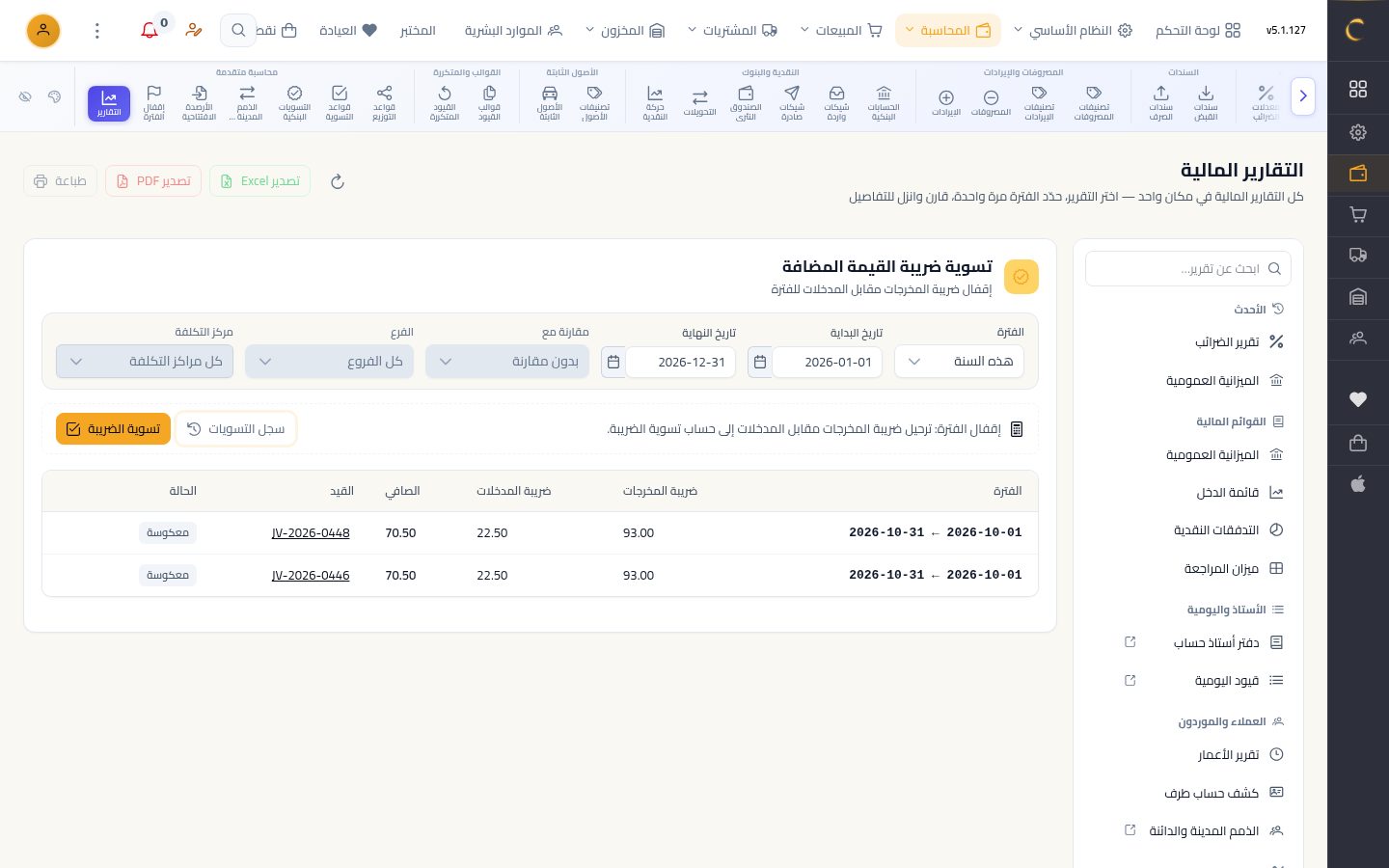Click the refresh icon beside Excel export
The width and height of the screenshot is (1389, 868).
click(338, 181)
